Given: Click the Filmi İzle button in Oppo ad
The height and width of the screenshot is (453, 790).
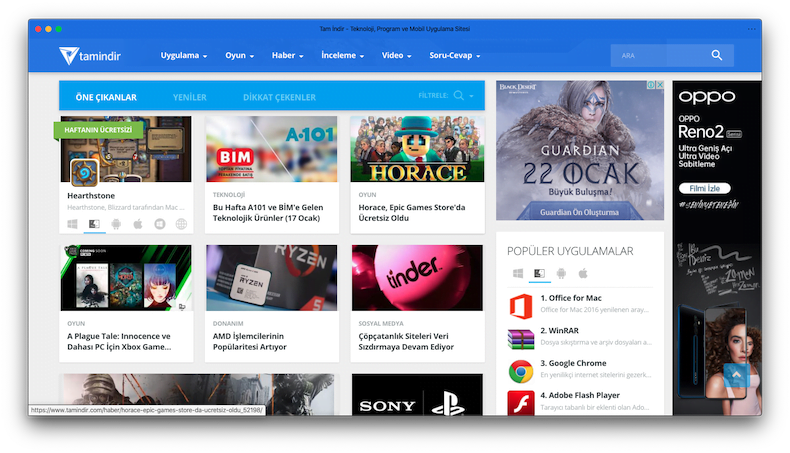Looking at the screenshot, I should coord(704,188).
